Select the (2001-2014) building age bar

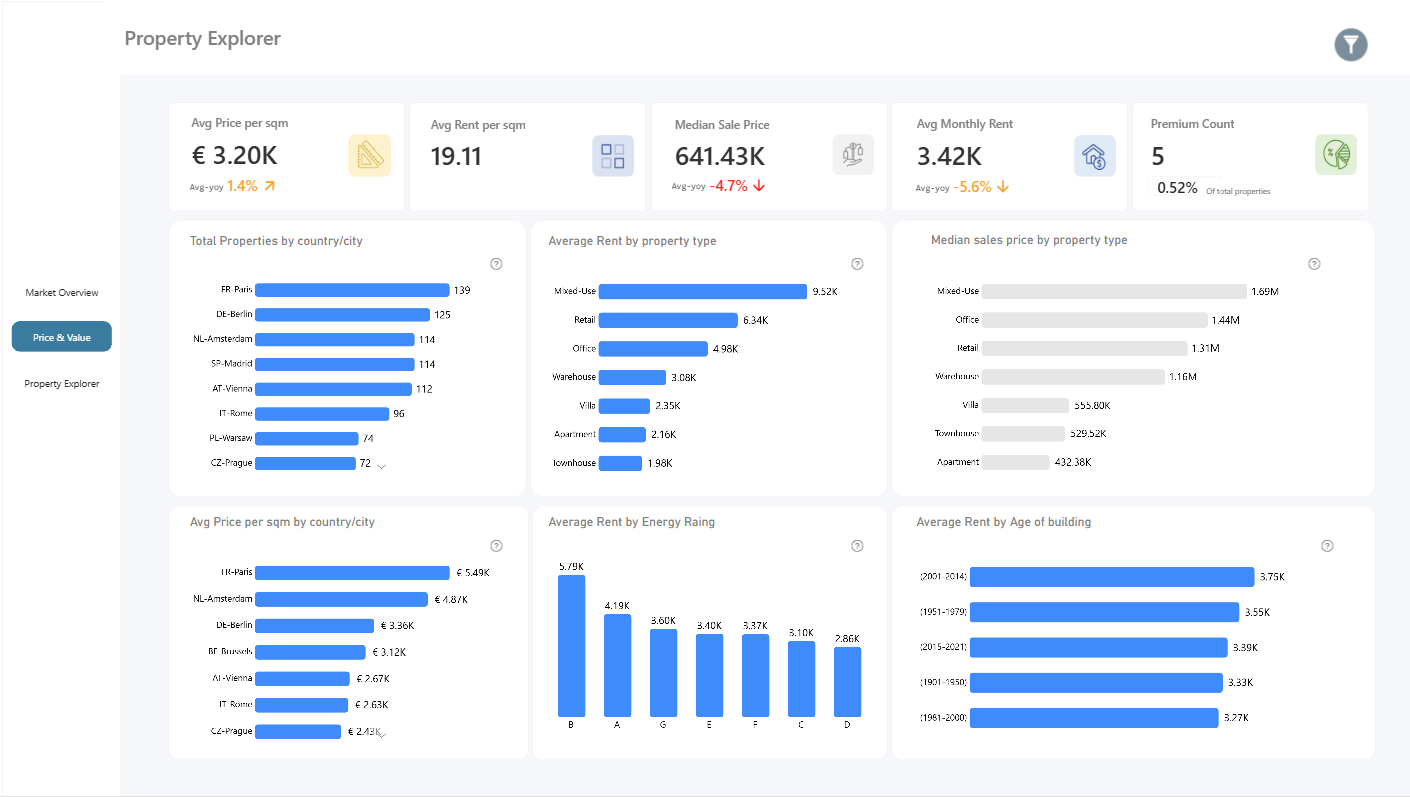coord(1112,577)
